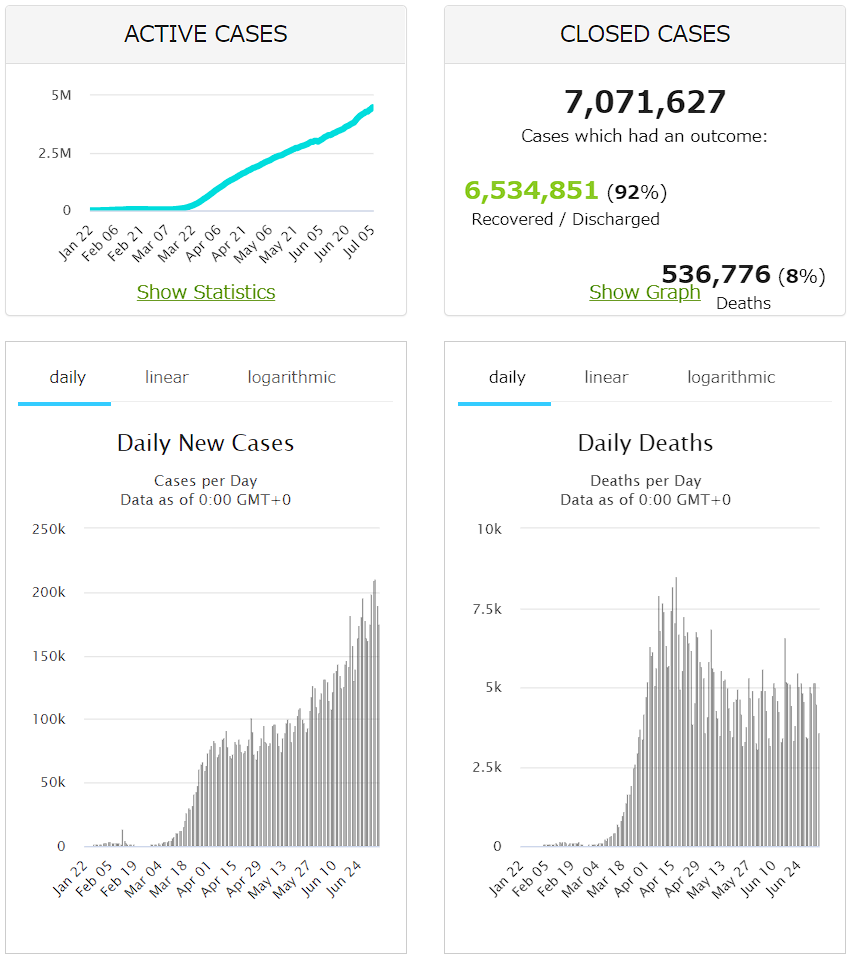The image size is (852, 959).
Task: Click the Daily New Cases chart title
Action: tap(206, 443)
